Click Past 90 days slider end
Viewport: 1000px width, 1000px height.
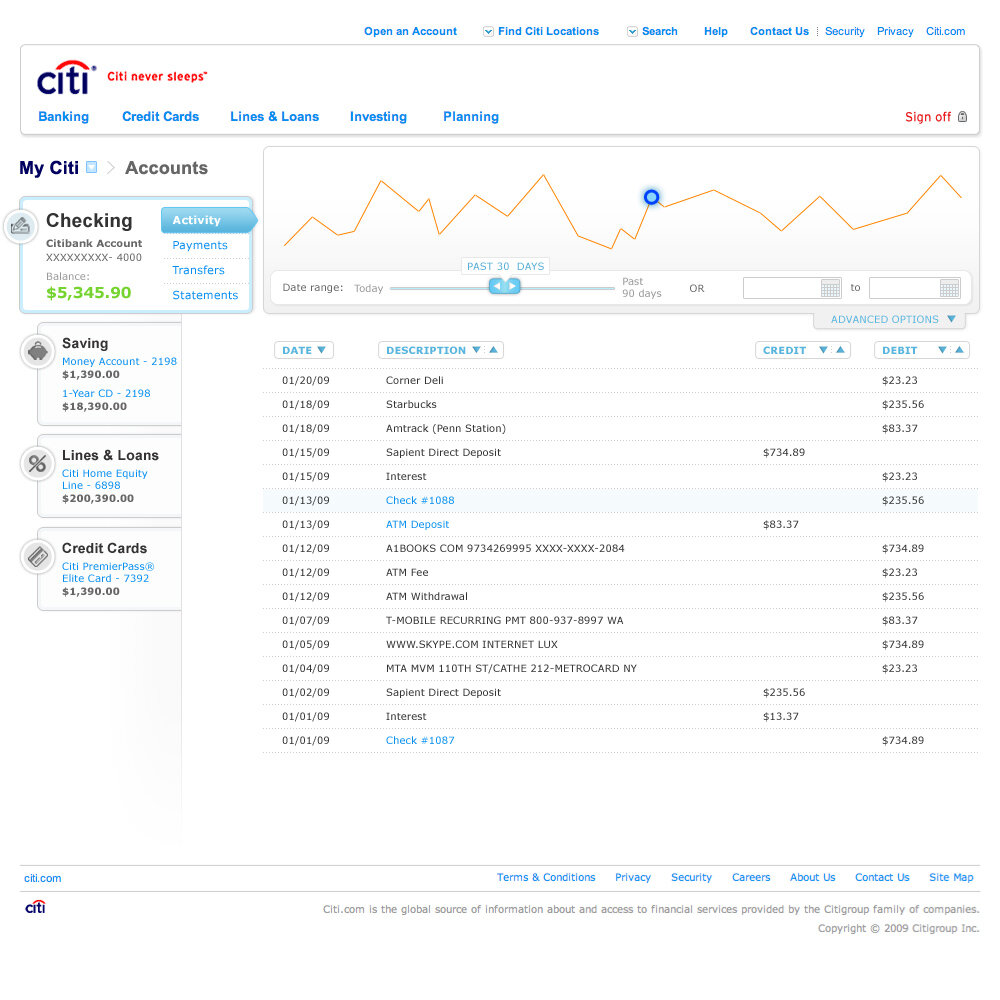tap(642, 288)
